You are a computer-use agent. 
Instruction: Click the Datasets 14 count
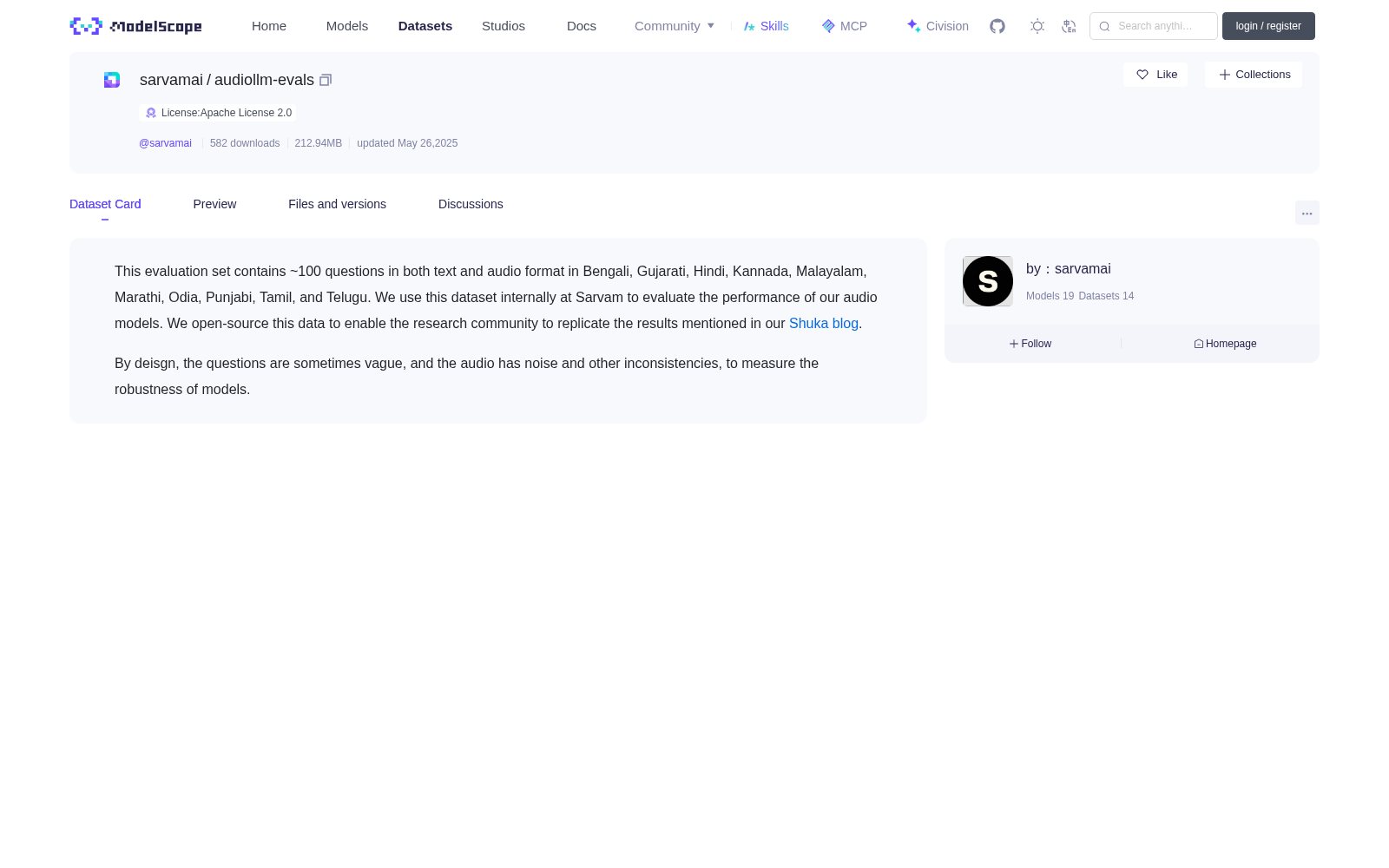pos(1106,296)
